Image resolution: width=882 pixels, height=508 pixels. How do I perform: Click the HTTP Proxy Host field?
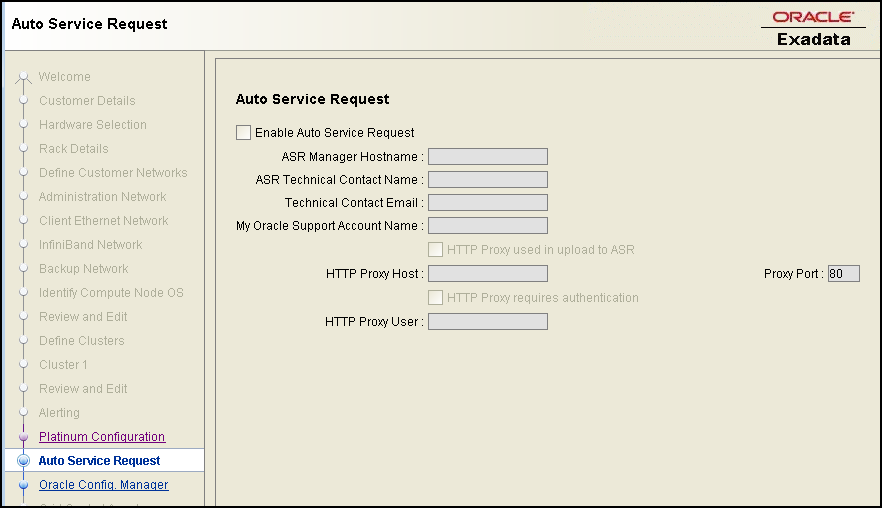click(488, 274)
